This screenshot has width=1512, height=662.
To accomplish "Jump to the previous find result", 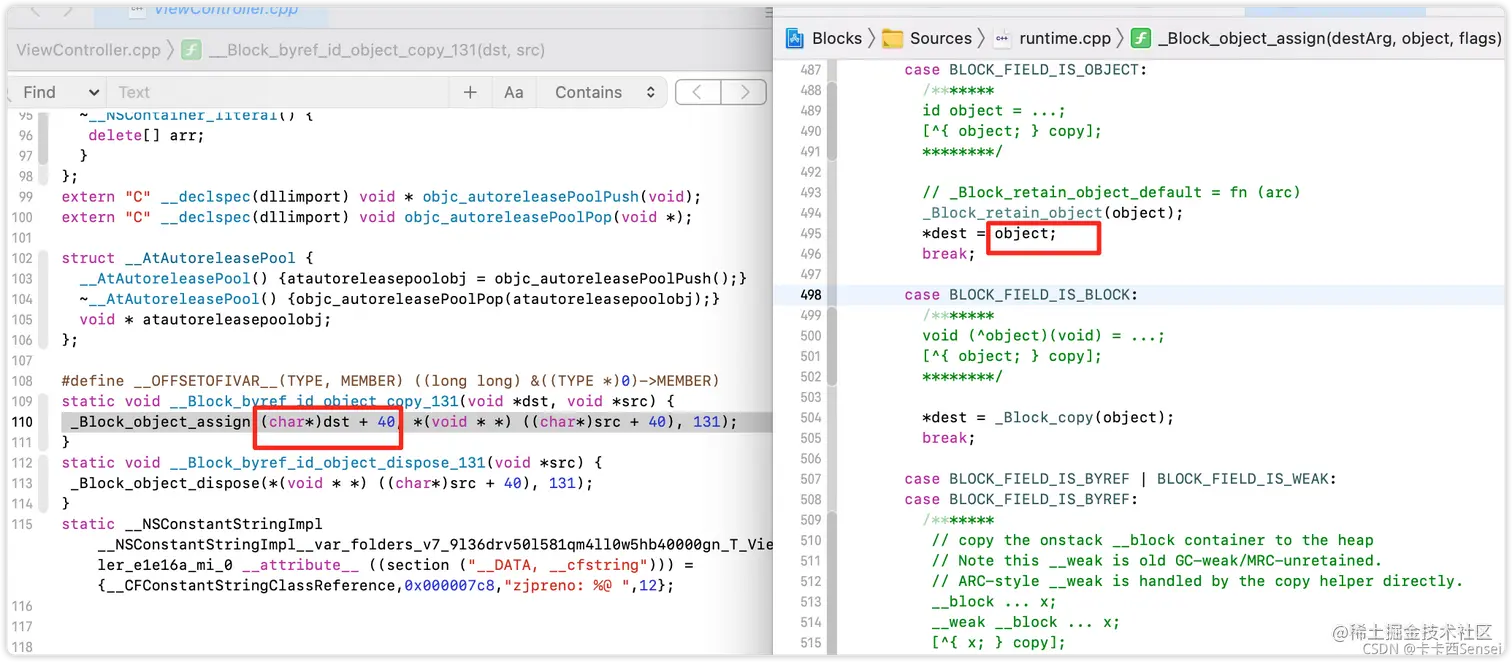I will (x=697, y=92).
